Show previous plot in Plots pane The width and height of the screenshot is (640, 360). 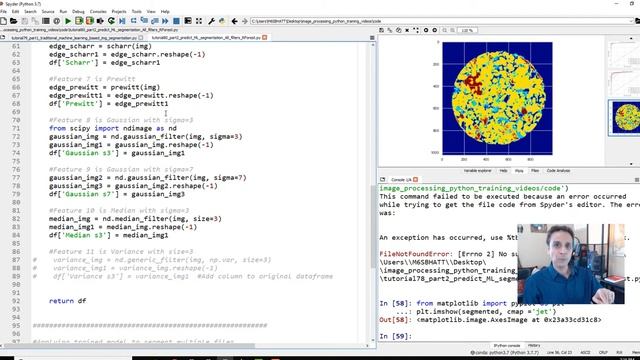[426, 30]
